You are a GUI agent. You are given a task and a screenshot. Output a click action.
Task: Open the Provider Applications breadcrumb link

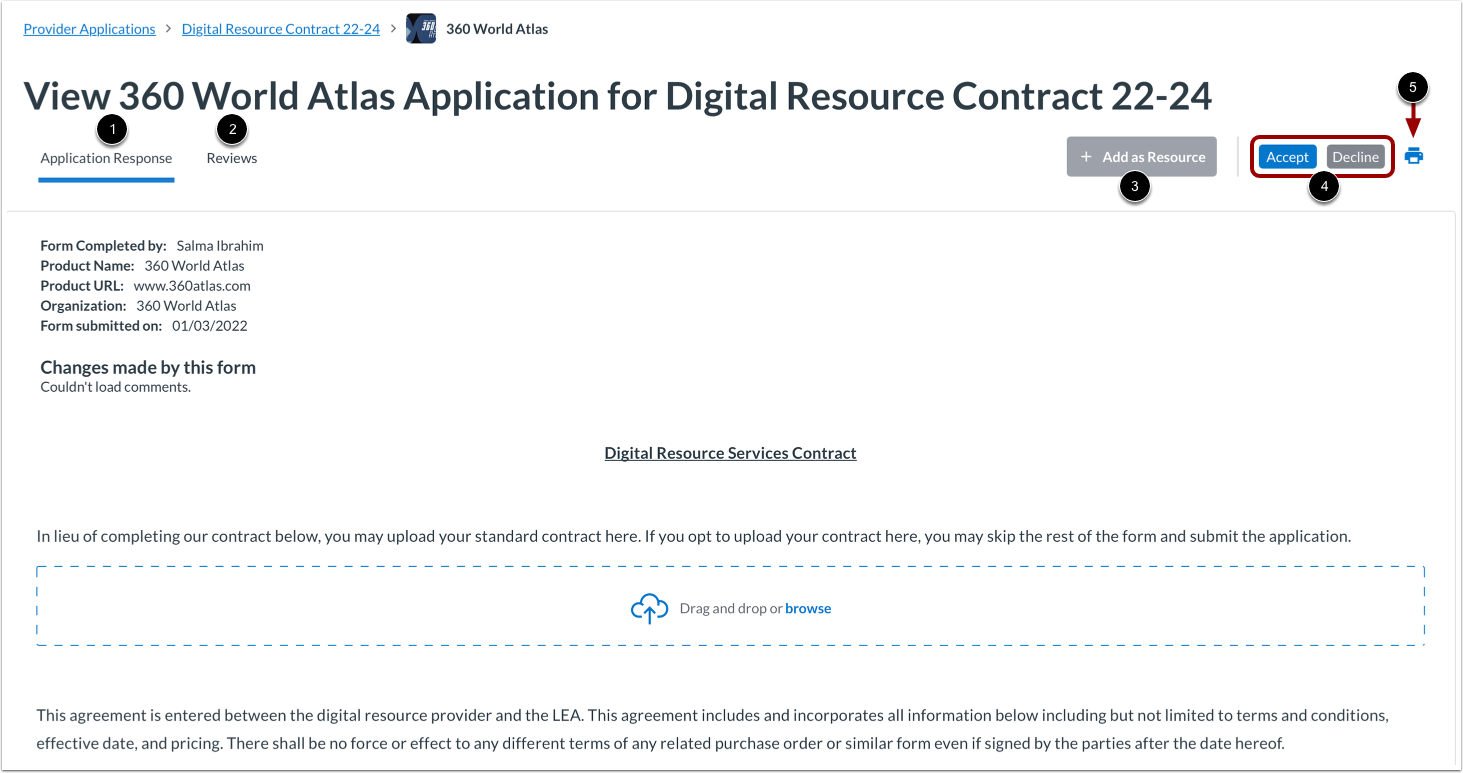point(89,28)
